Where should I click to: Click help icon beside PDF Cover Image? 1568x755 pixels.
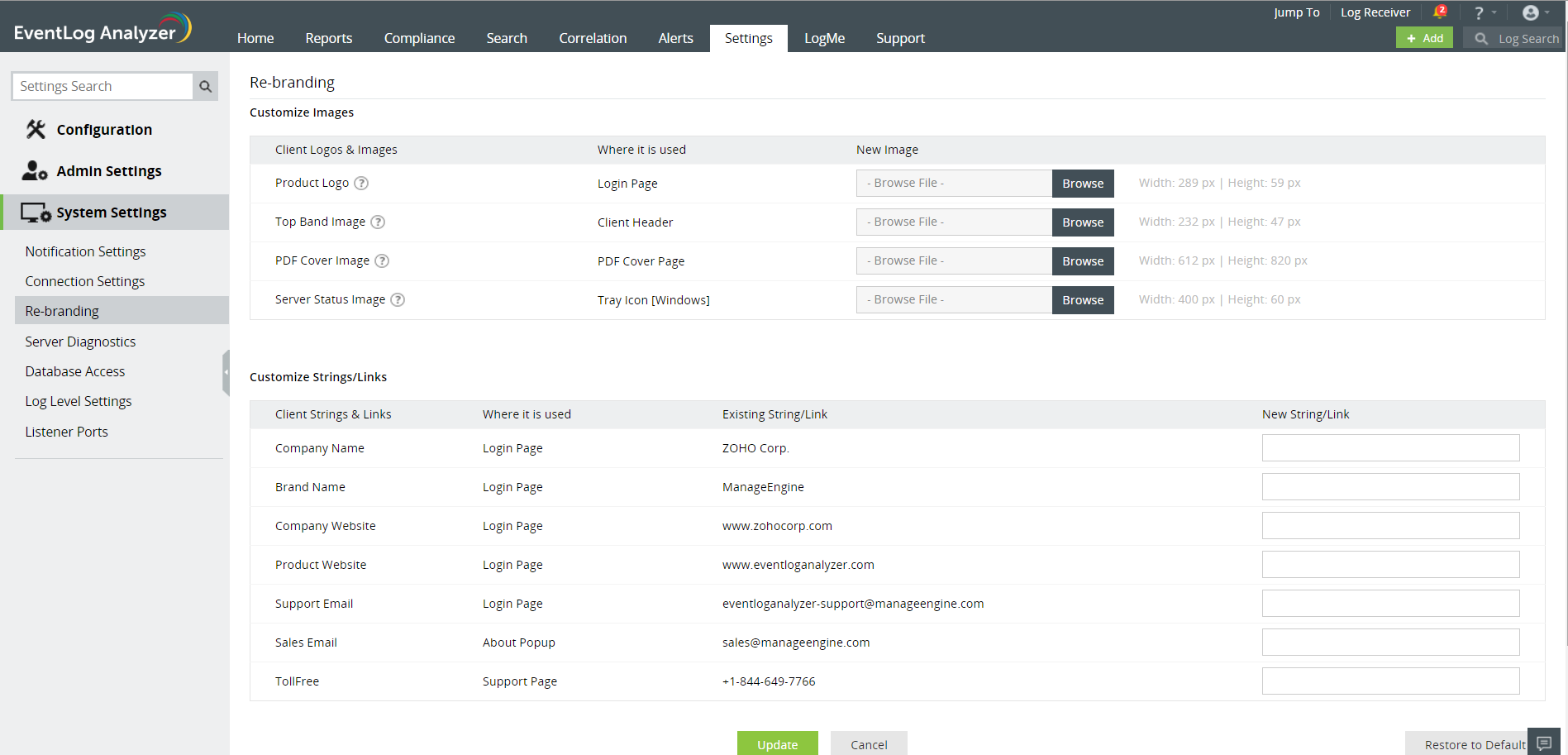click(x=382, y=261)
